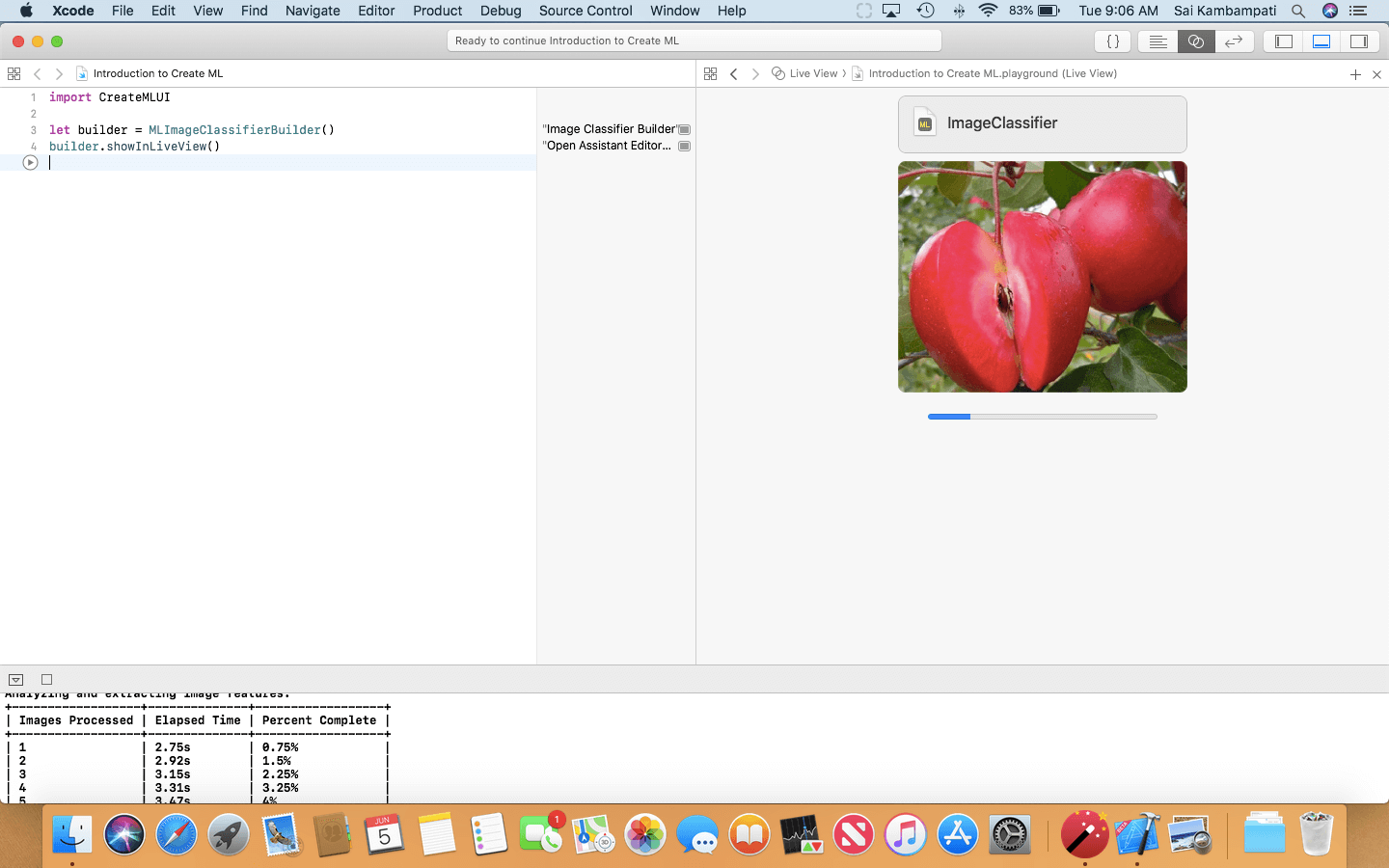
Task: Show the Version editor arrows button
Action: (1233, 41)
